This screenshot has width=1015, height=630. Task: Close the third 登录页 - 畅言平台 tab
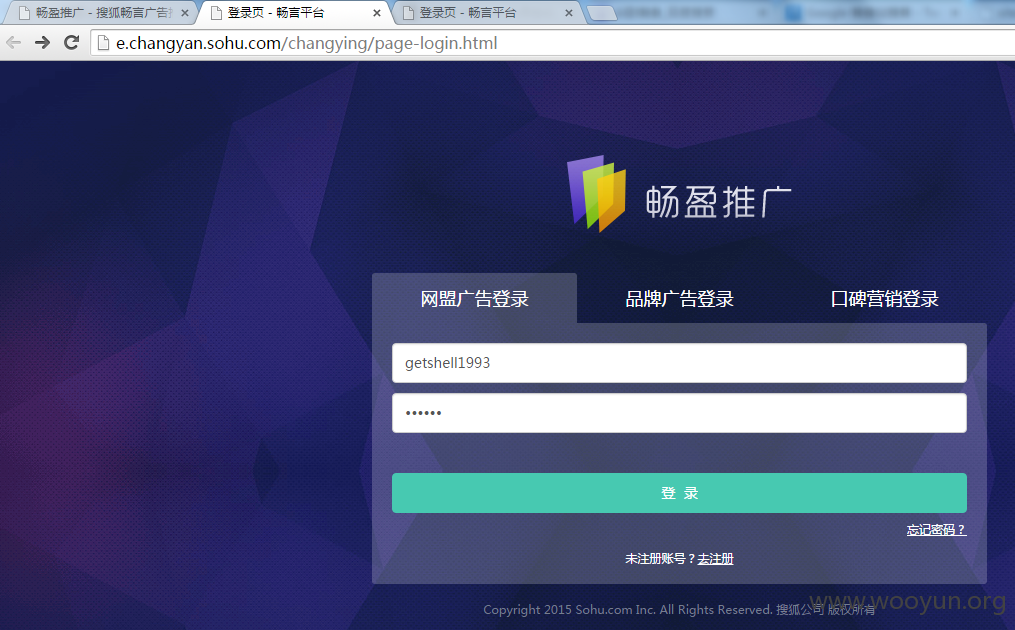(x=568, y=13)
